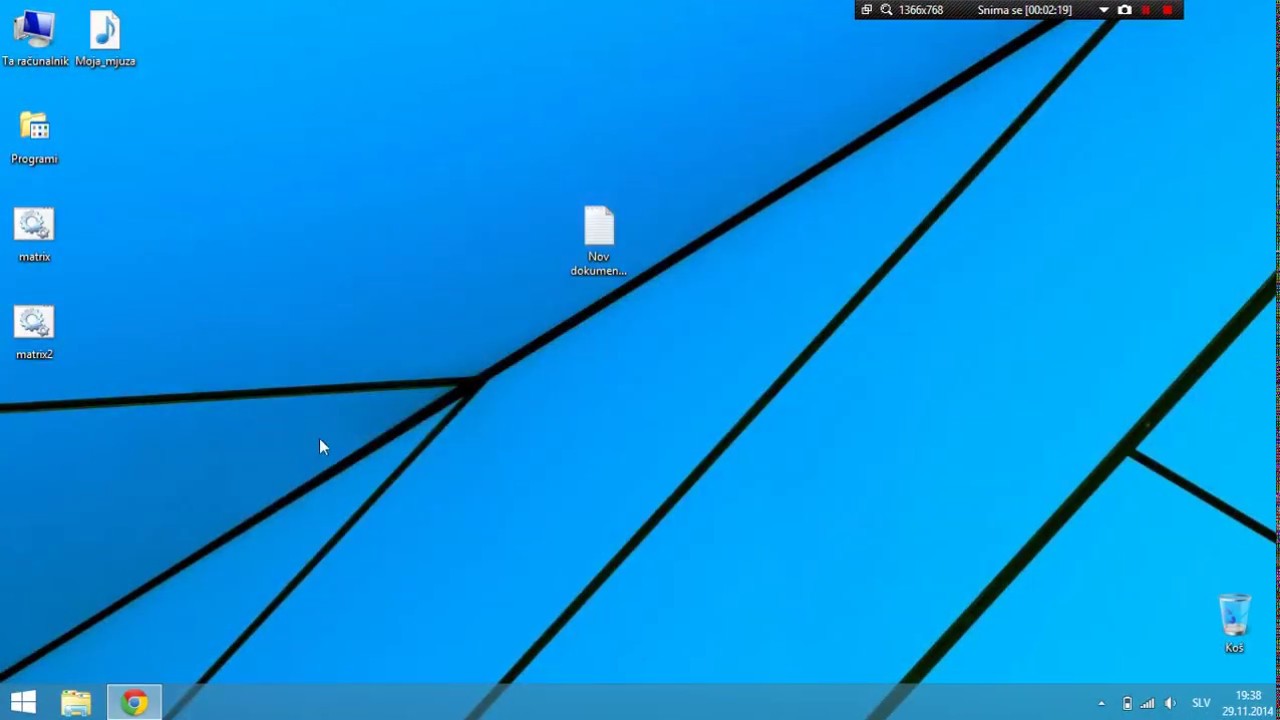
Task: Click the recorder magnifier zoom icon
Action: (886, 10)
